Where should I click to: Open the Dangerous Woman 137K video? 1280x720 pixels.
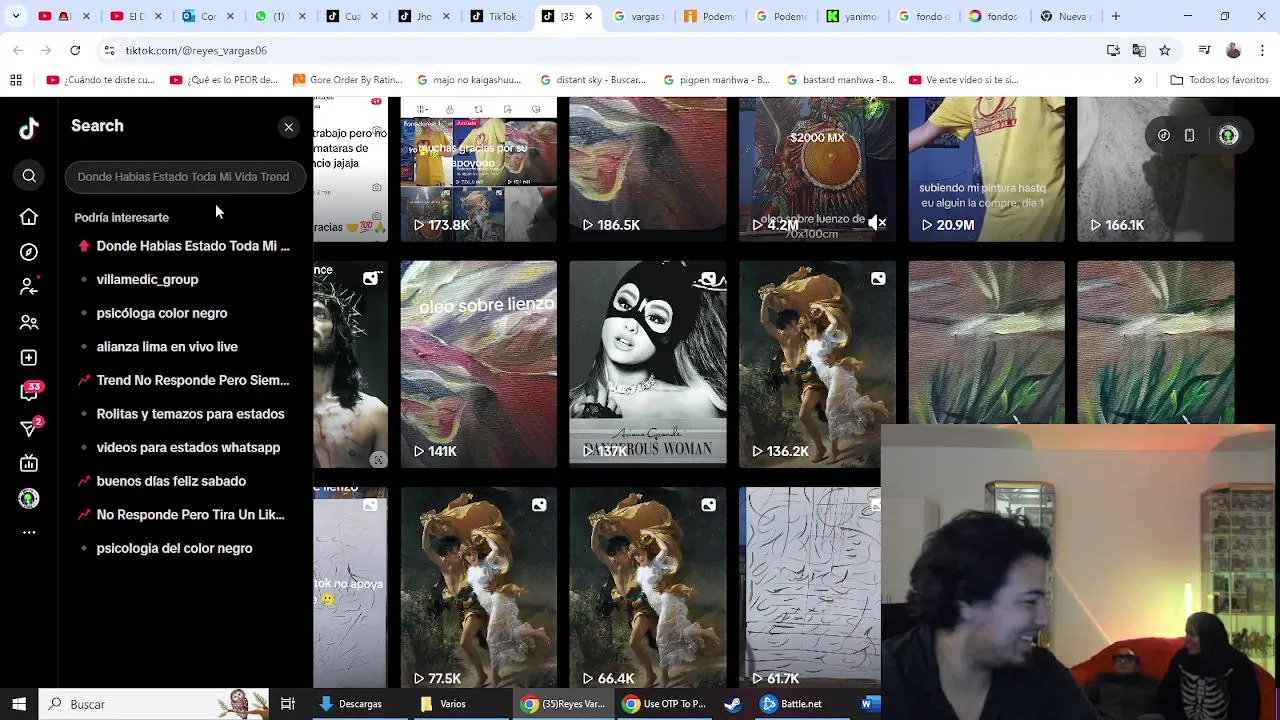coord(648,364)
